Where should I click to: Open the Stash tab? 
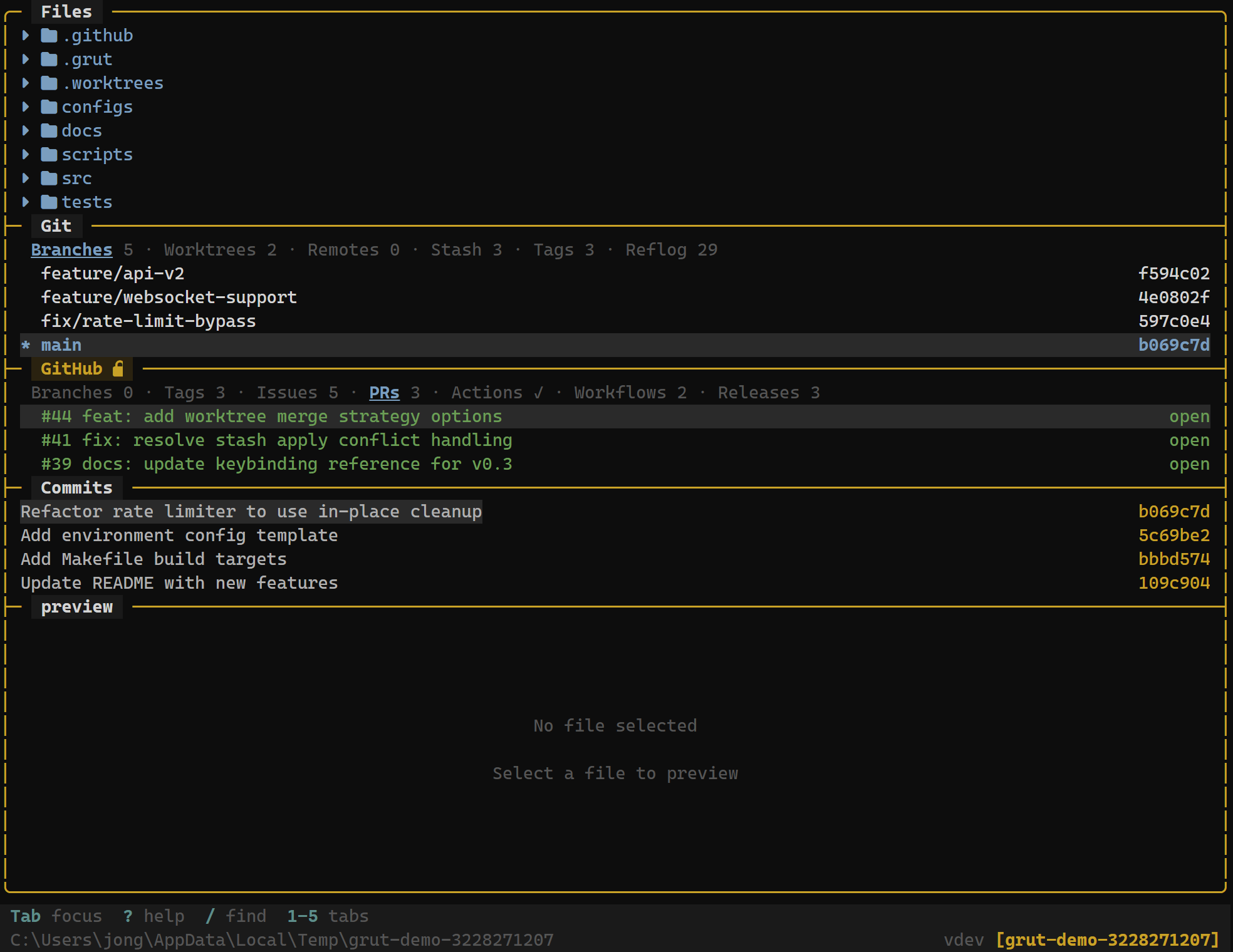[466, 250]
